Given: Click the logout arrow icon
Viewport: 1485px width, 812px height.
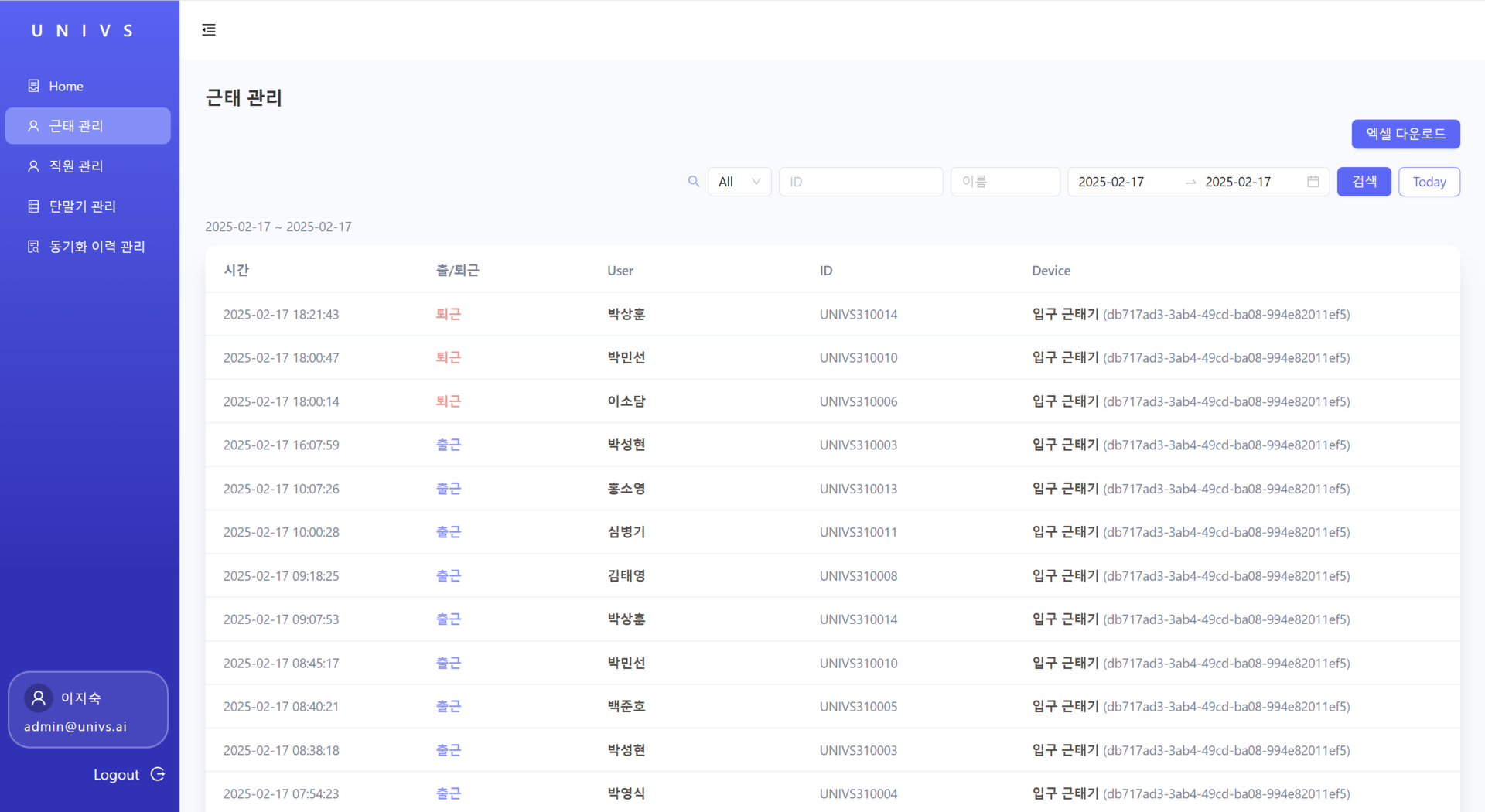Looking at the screenshot, I should coord(158,774).
